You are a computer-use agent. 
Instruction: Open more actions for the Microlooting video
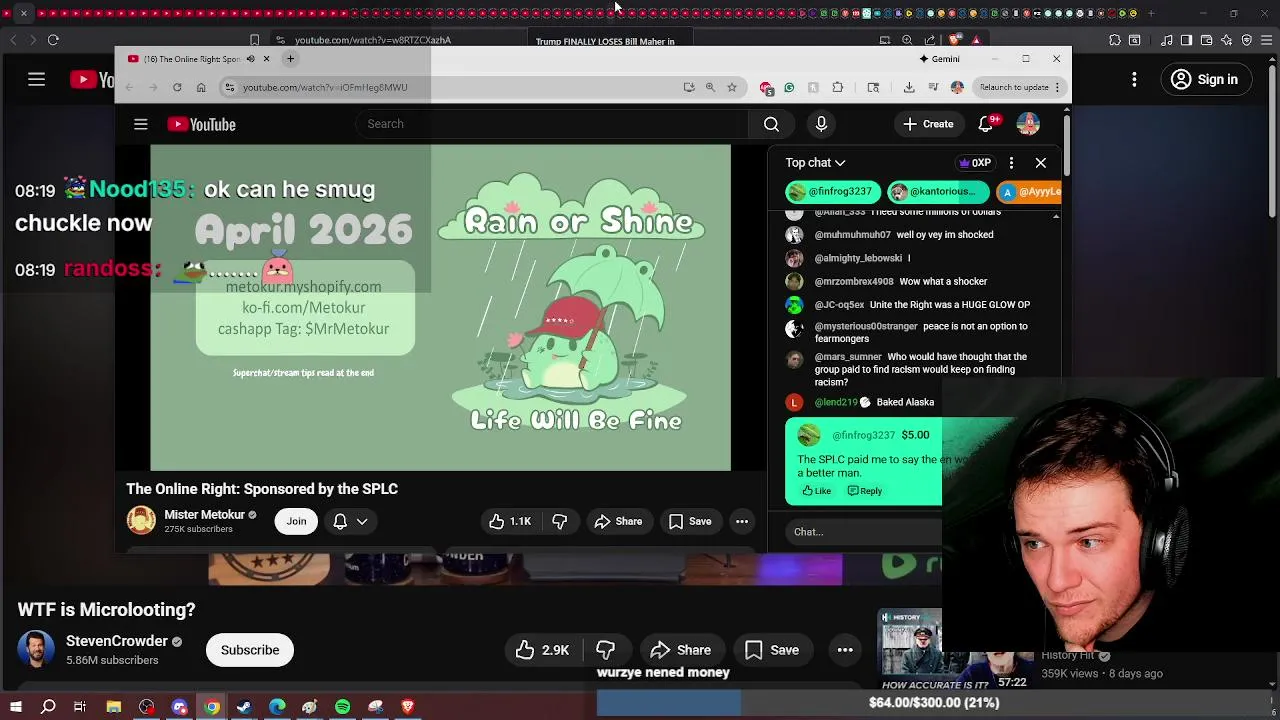845,650
